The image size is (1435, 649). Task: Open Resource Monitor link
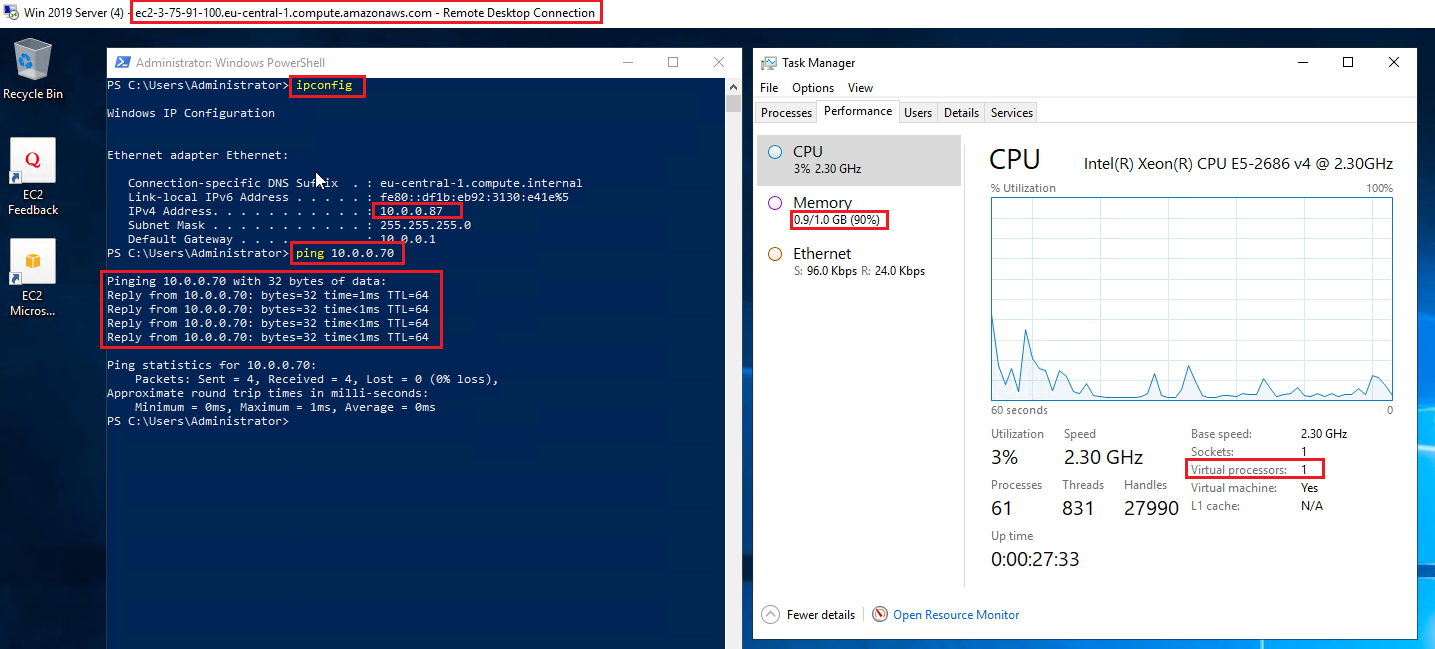[x=956, y=615]
